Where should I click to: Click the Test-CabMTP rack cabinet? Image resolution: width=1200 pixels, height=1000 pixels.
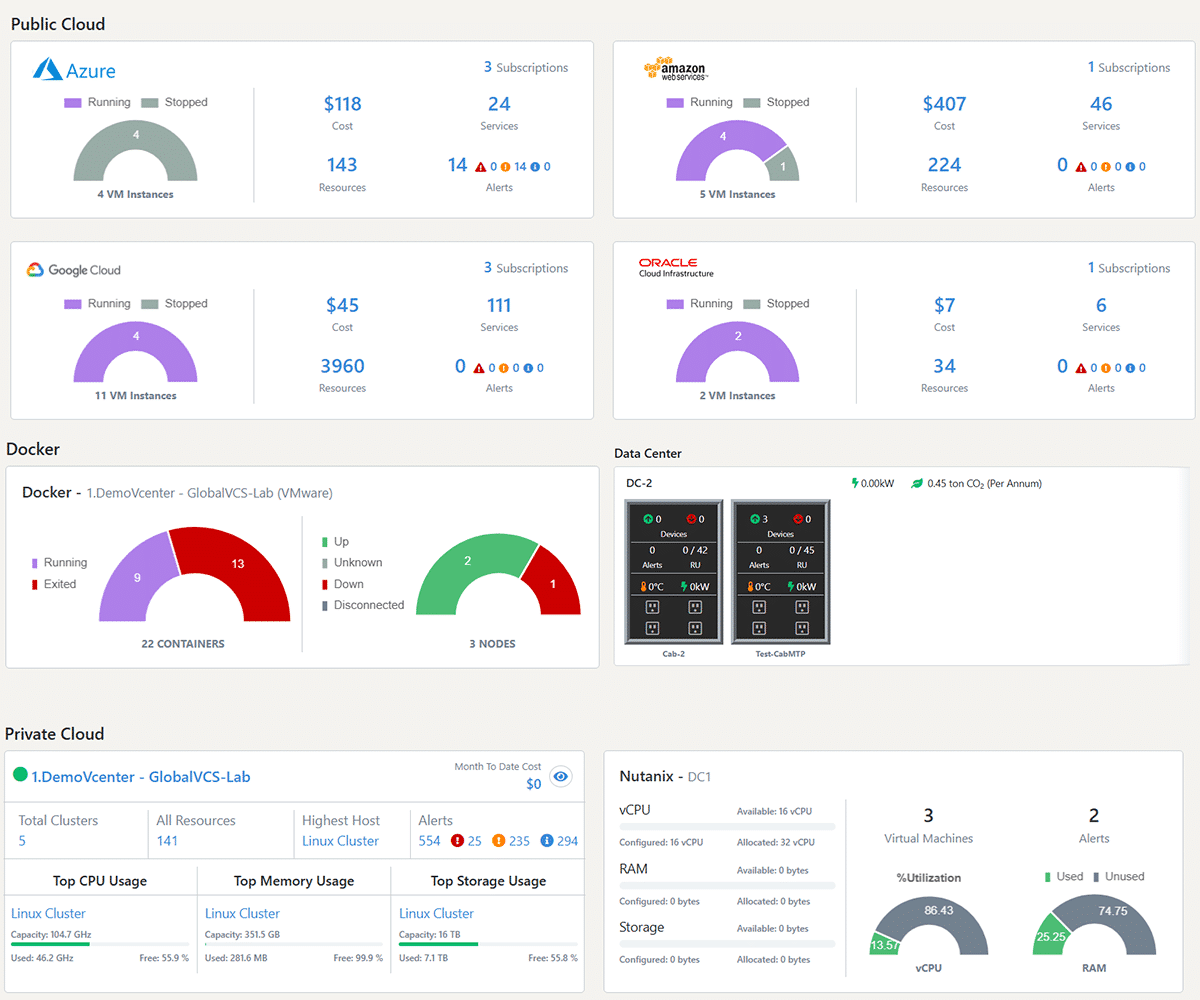point(780,572)
